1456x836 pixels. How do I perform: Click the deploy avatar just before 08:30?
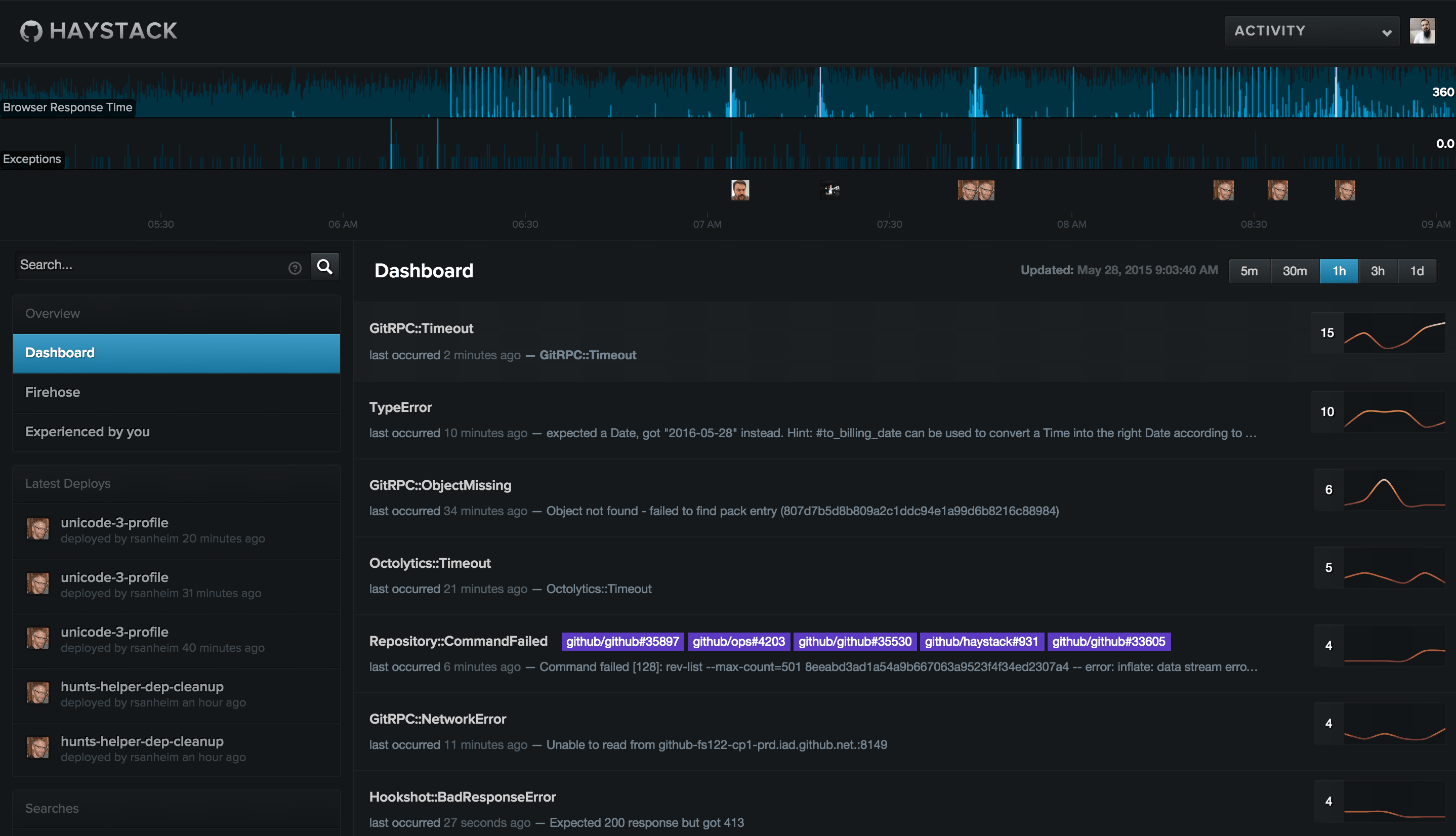(1224, 190)
